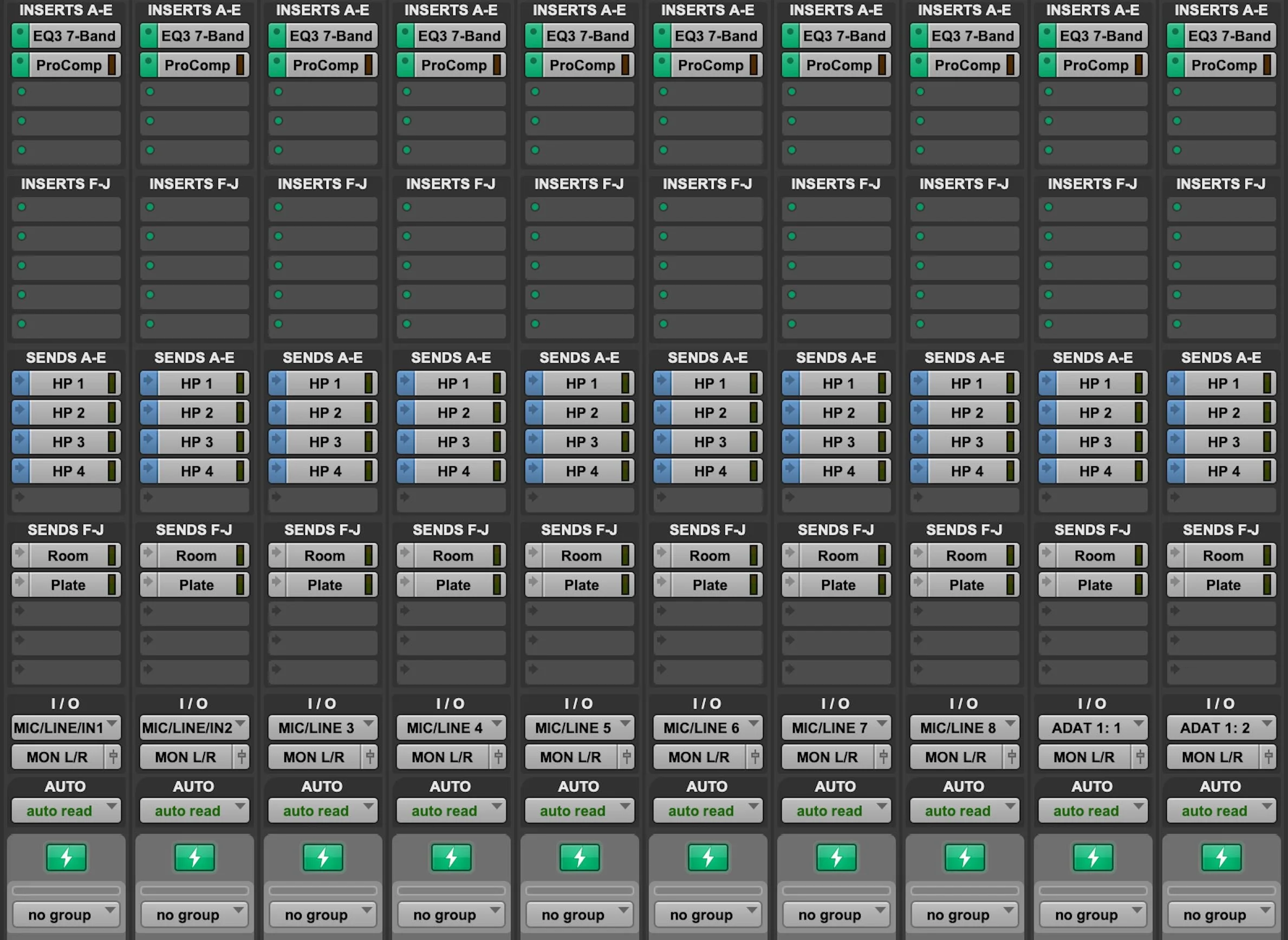Click the fader icon next to MON L/R on the ADAT 1: 1 strip
This screenshot has height=940, width=1288.
(x=1140, y=757)
